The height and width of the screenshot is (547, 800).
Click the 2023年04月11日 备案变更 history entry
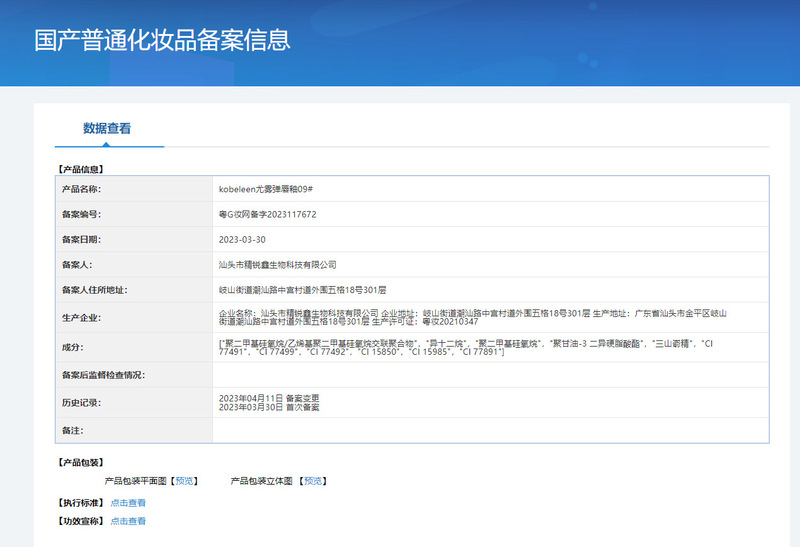[x=268, y=398]
